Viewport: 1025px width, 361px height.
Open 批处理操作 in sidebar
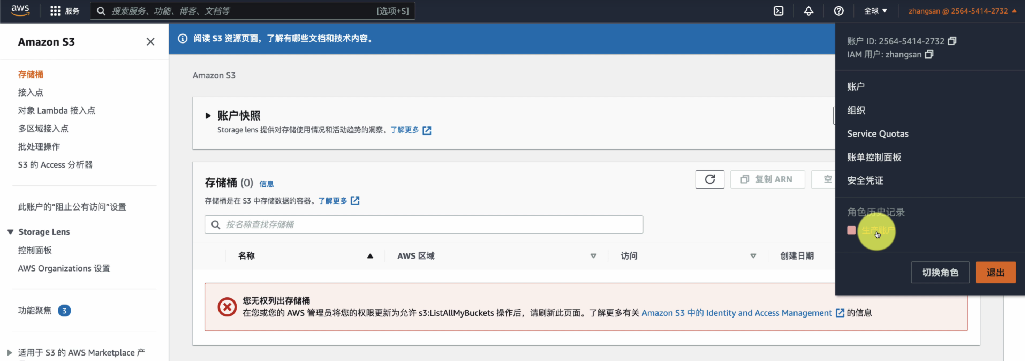pyautogui.click(x=39, y=147)
